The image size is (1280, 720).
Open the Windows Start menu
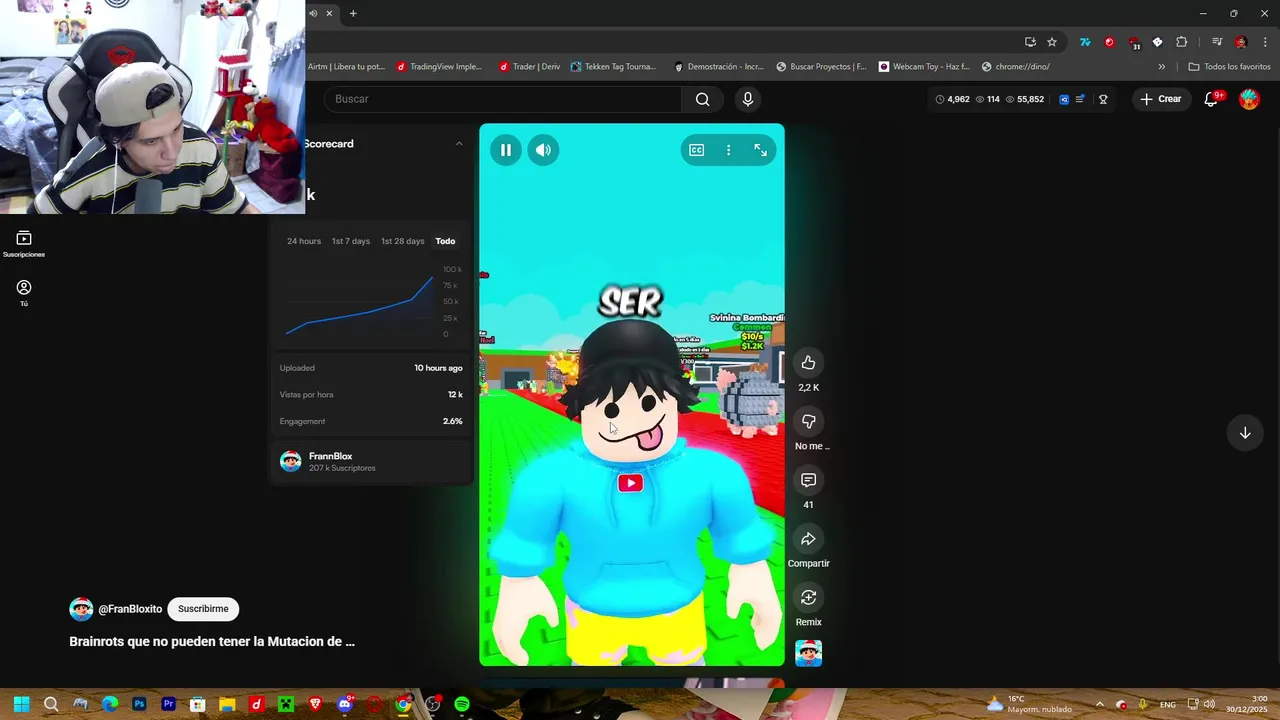tap(22, 705)
